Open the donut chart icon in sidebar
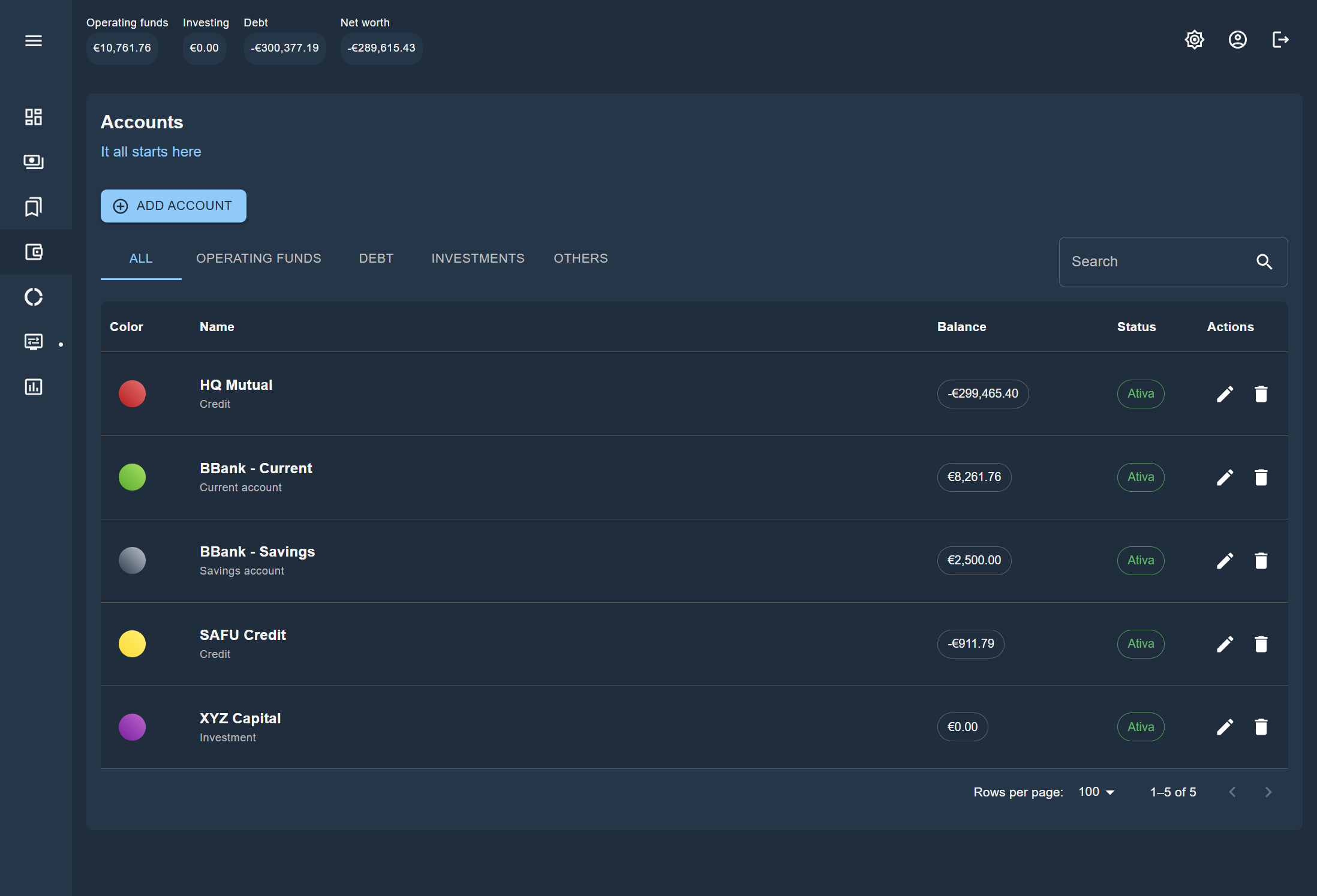 34,297
